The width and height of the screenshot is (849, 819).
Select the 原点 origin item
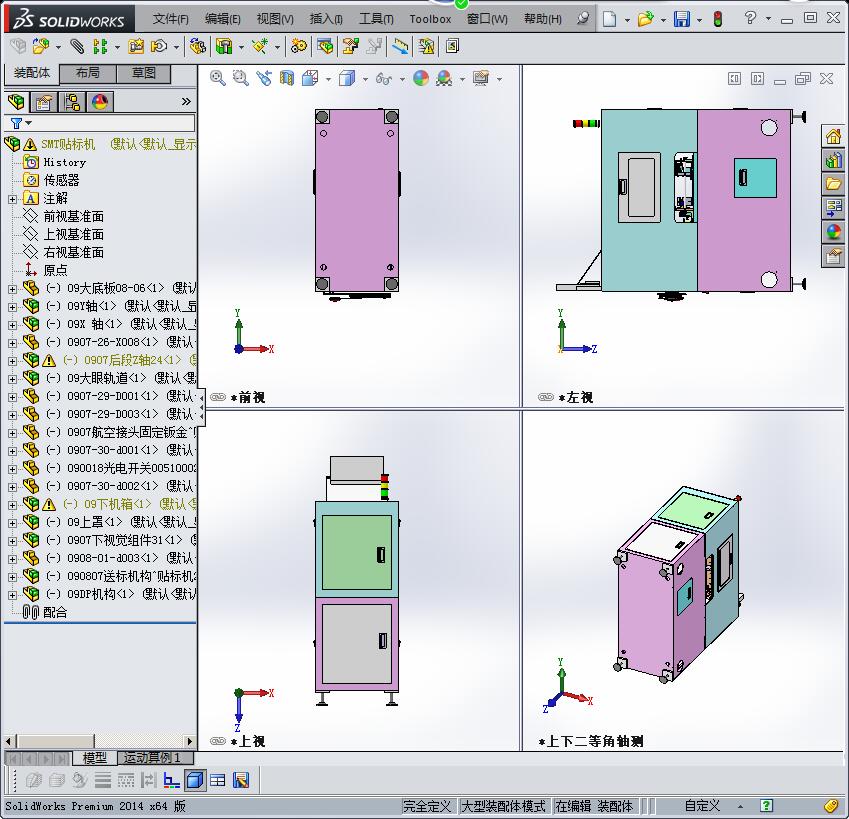(45, 270)
